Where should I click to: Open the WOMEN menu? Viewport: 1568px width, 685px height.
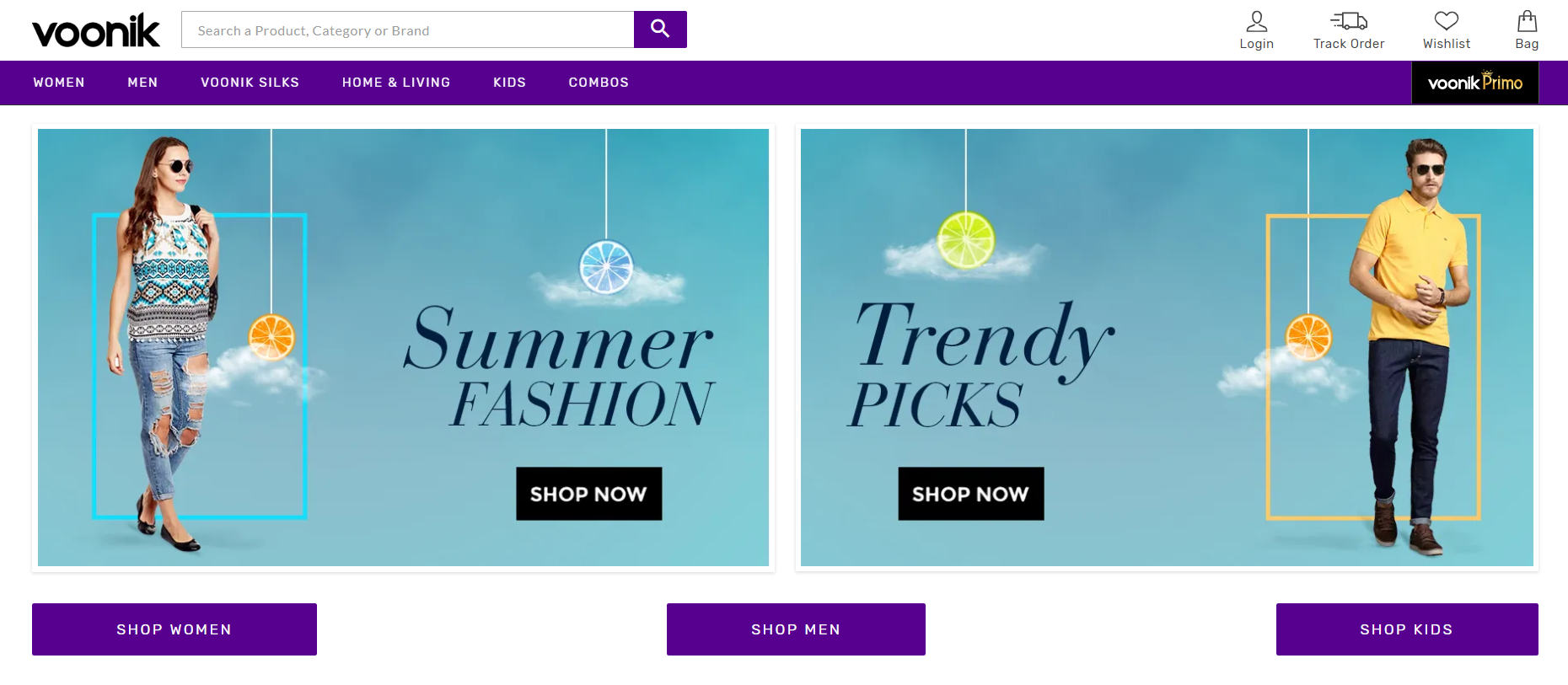pyautogui.click(x=58, y=83)
